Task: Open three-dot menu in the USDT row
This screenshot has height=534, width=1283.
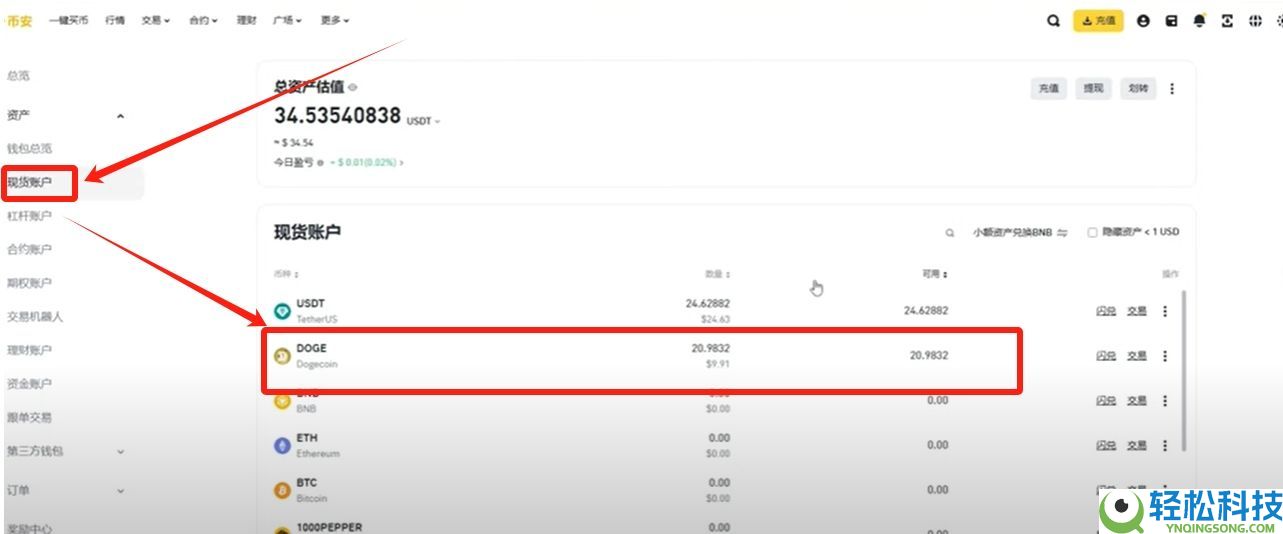Action: tap(1164, 311)
